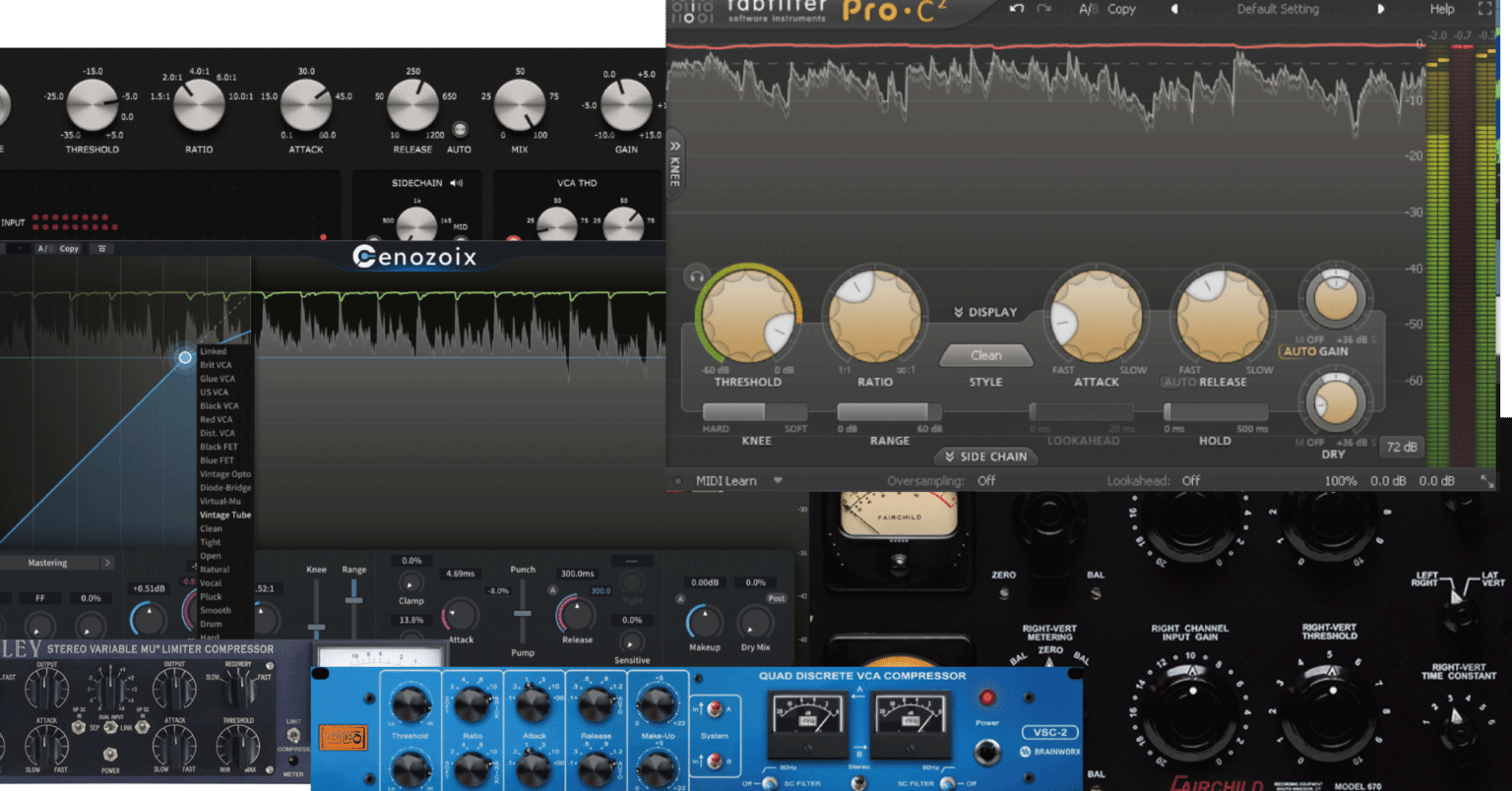Open the MIDI Learn dropdown arrow
The height and width of the screenshot is (791, 1512).
coord(778,481)
